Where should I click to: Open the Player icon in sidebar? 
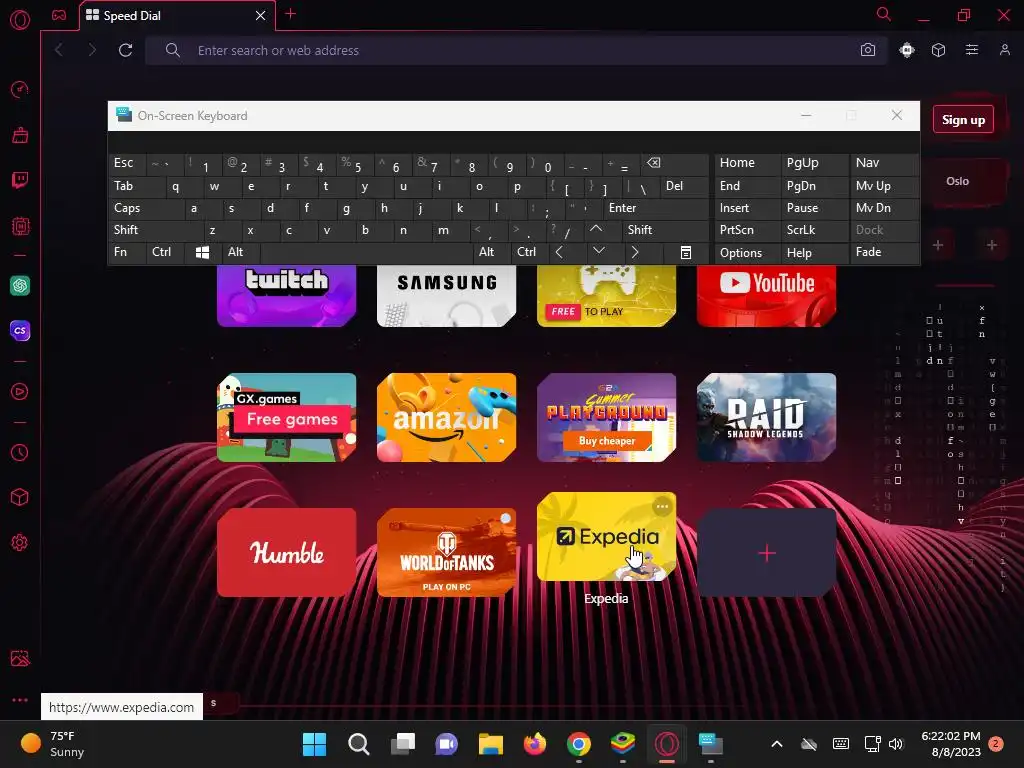(x=20, y=391)
